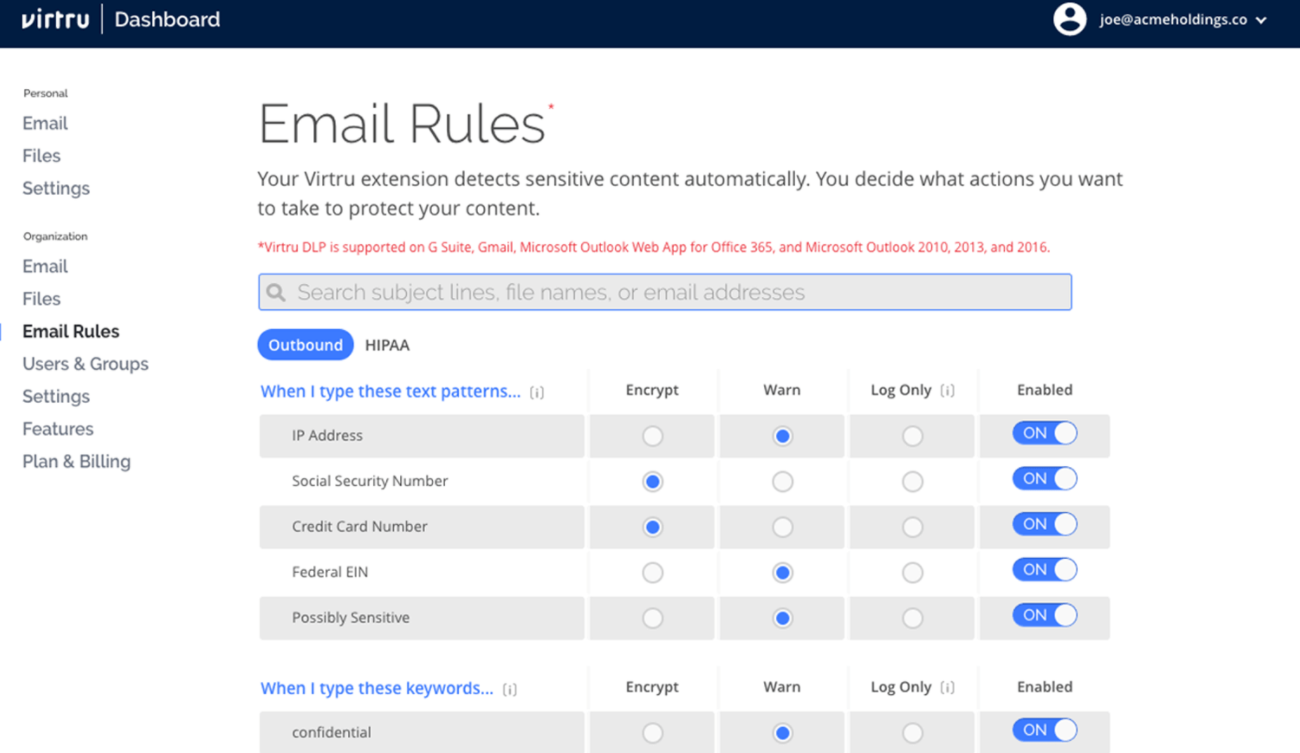Open the account dropdown arrow
Viewport: 1300px width, 753px height.
pyautogui.click(x=1262, y=20)
